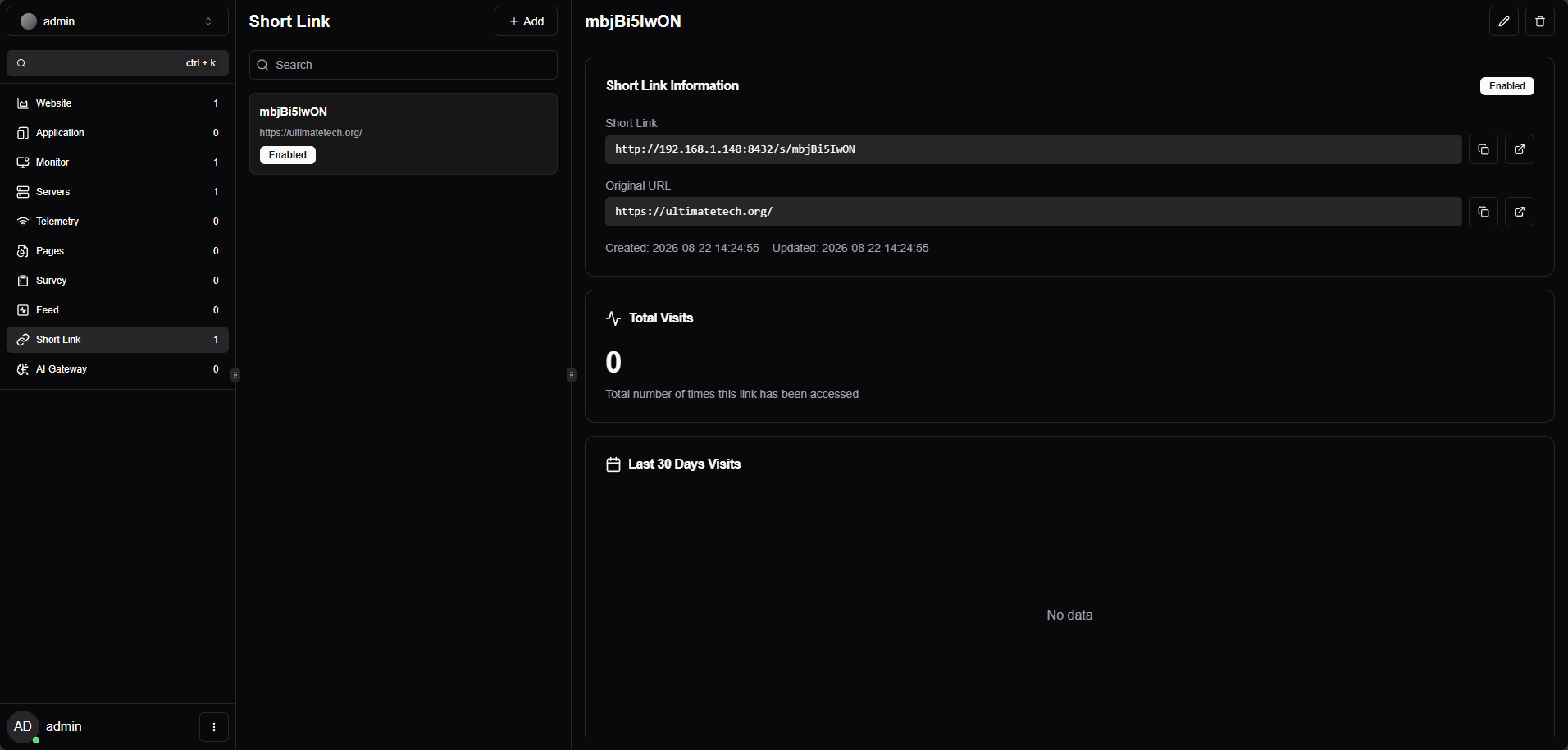
Task: Click the No data placeholder text
Action: [x=1069, y=615]
